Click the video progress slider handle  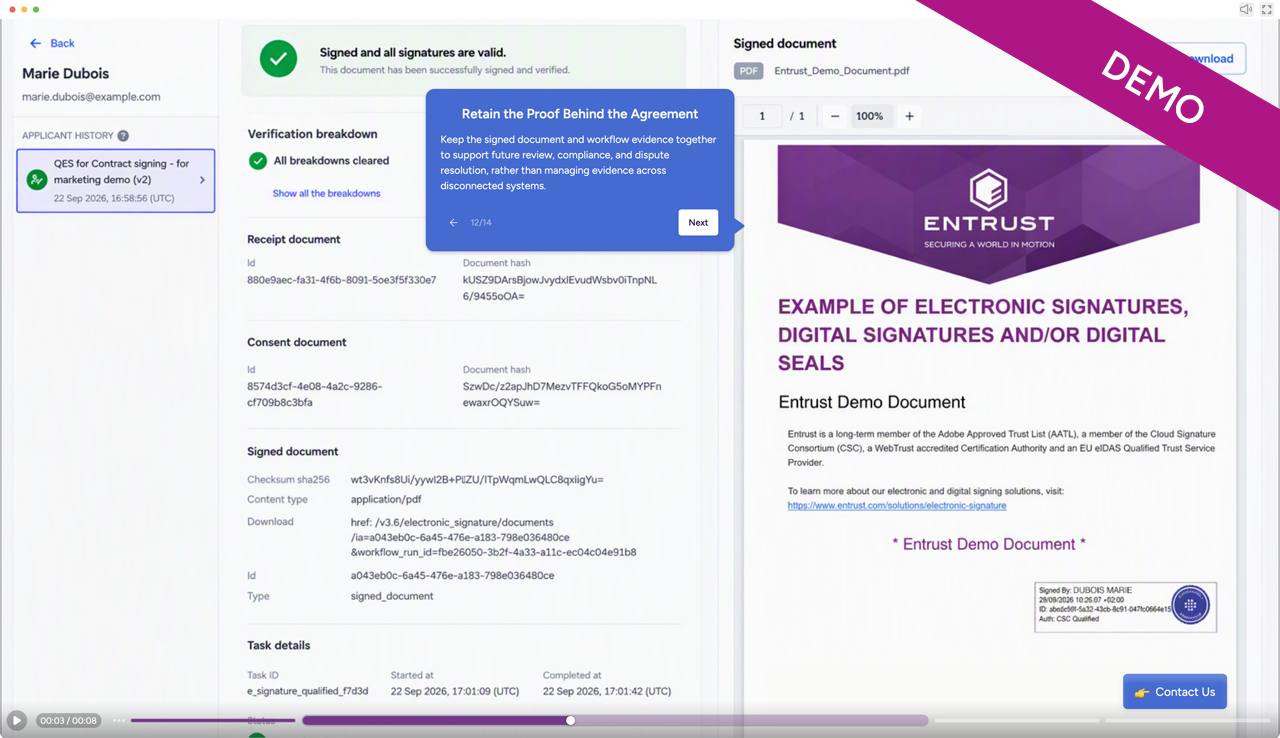[x=570, y=720]
